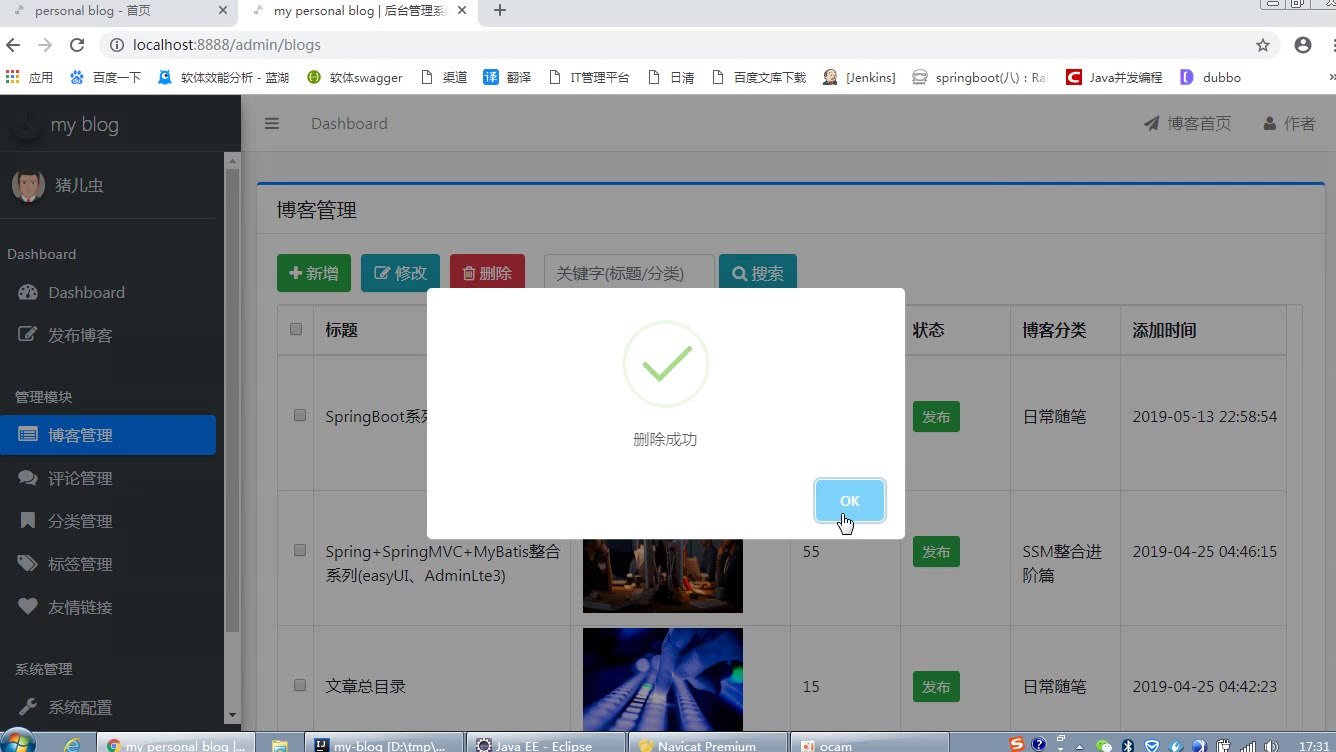This screenshot has width=1336, height=752.
Task: Click the 修改 edit button
Action: coord(400,273)
